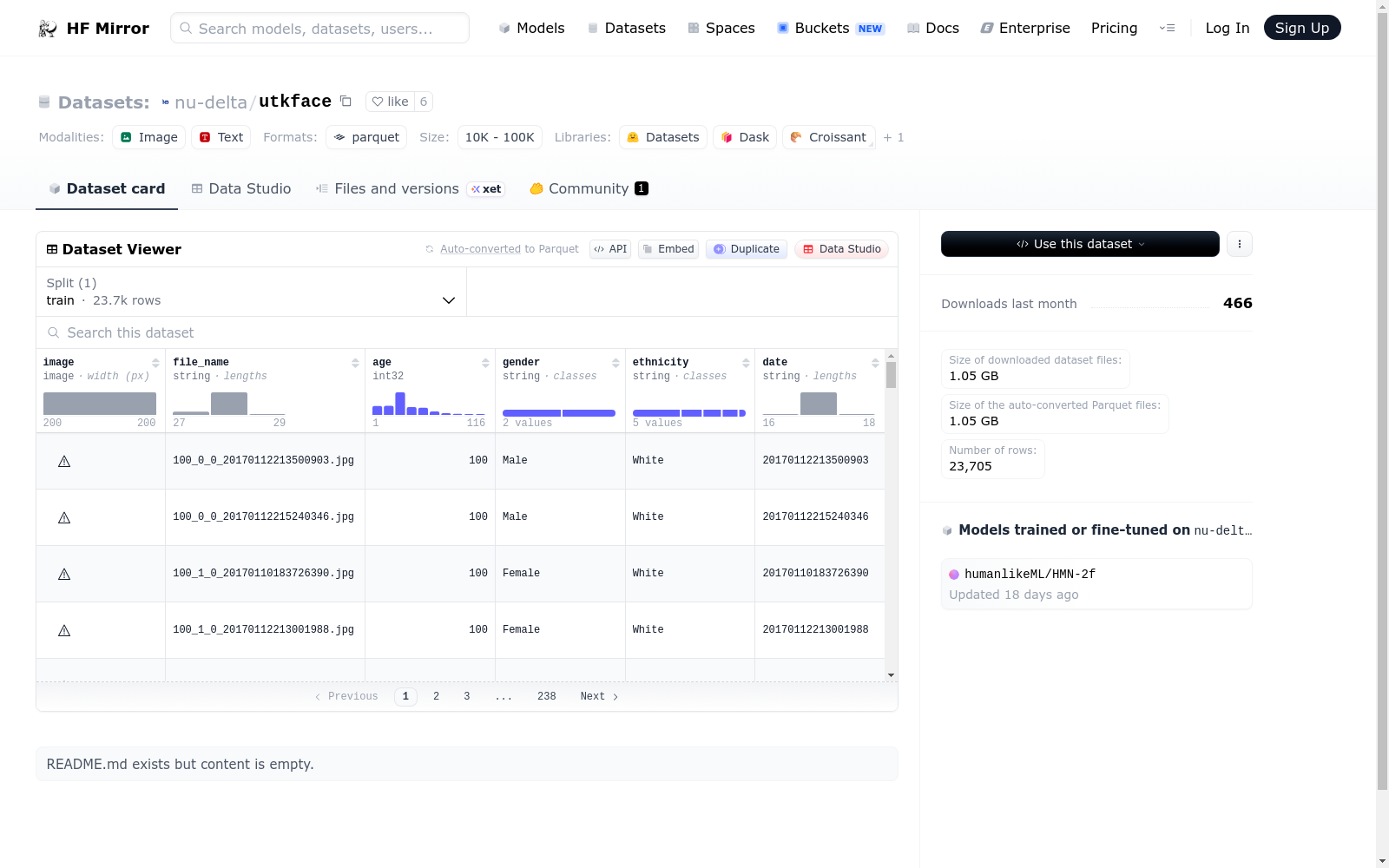This screenshot has height=868, width=1389.
Task: Sort the gender column using its sort arrows
Action: [x=616, y=363]
